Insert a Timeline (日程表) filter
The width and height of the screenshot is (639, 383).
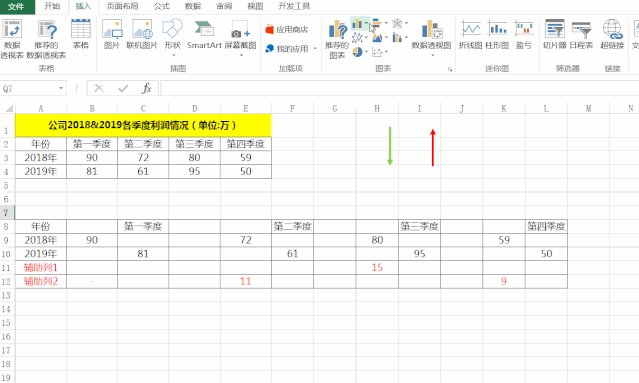(x=581, y=34)
